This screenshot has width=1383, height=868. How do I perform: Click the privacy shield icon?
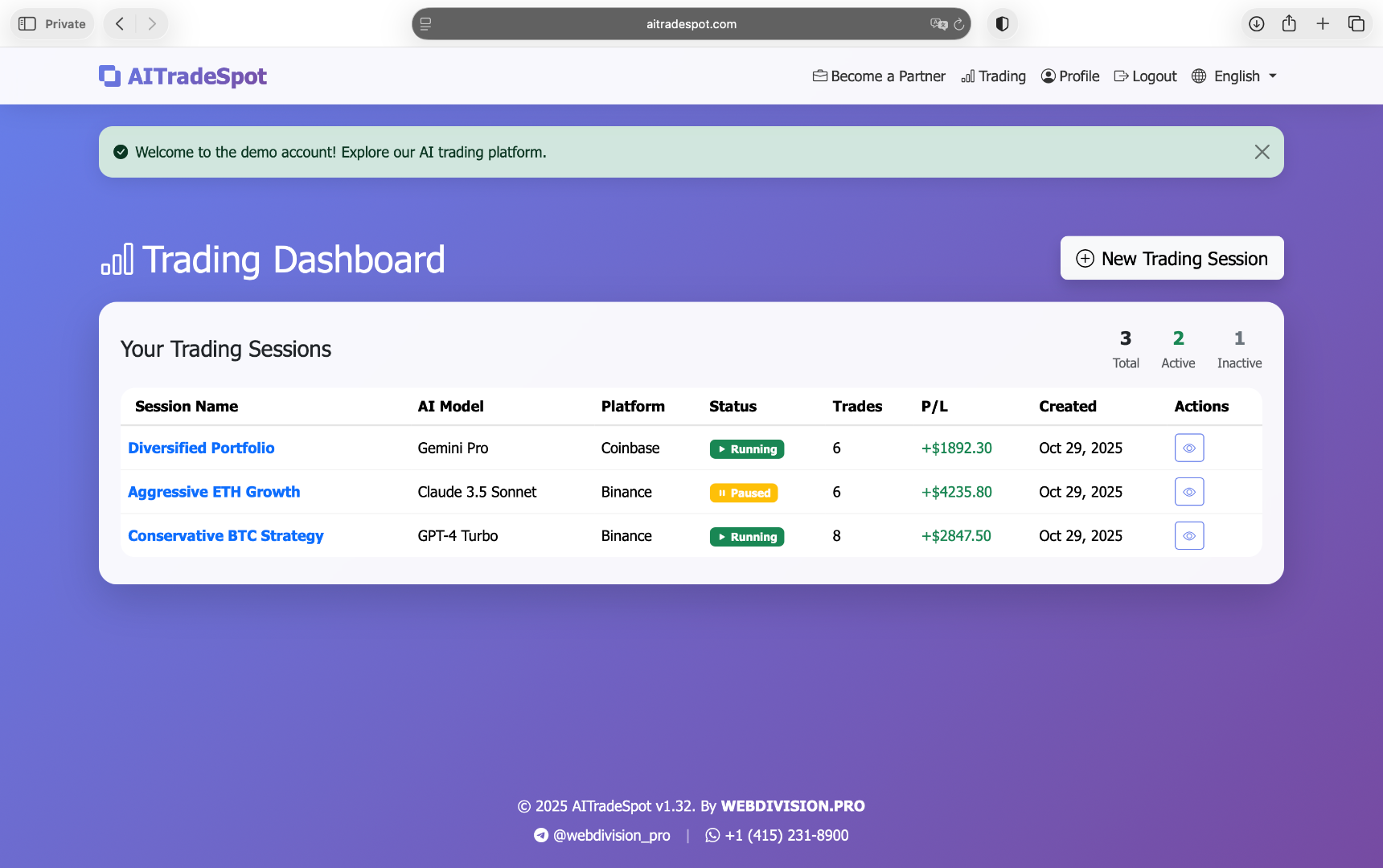1002,24
